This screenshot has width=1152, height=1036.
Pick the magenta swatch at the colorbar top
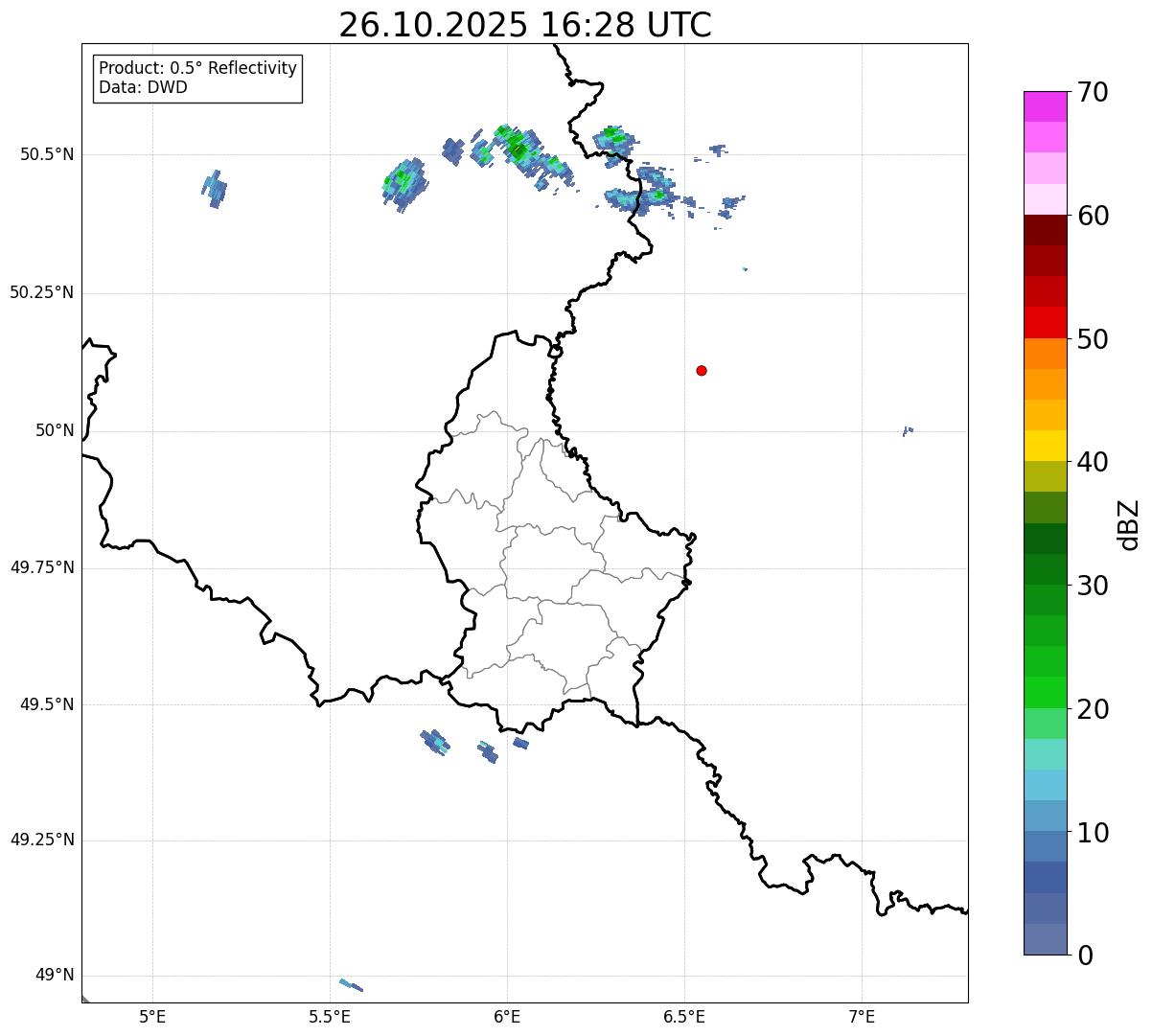pos(1045,106)
